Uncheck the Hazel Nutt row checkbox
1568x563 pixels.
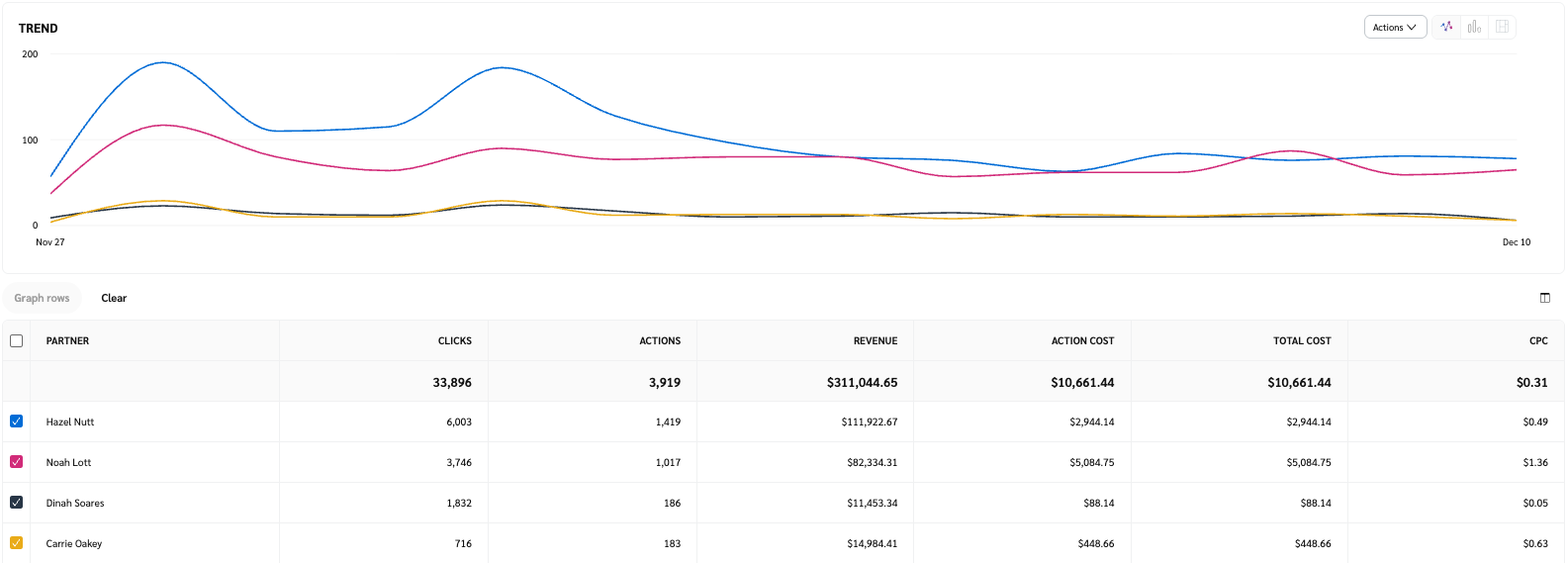click(17, 422)
